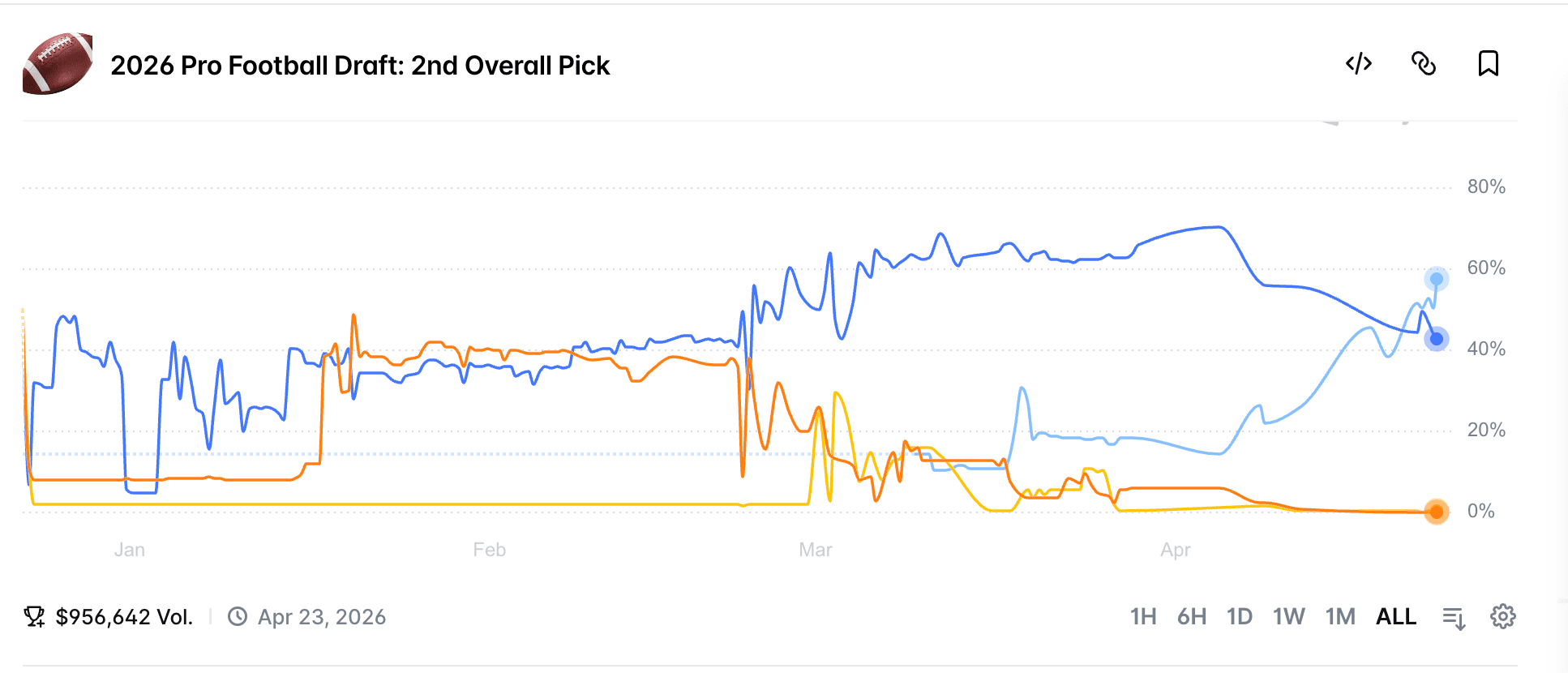Select the 6H time range
The image size is (1568, 673).
click(x=1192, y=617)
